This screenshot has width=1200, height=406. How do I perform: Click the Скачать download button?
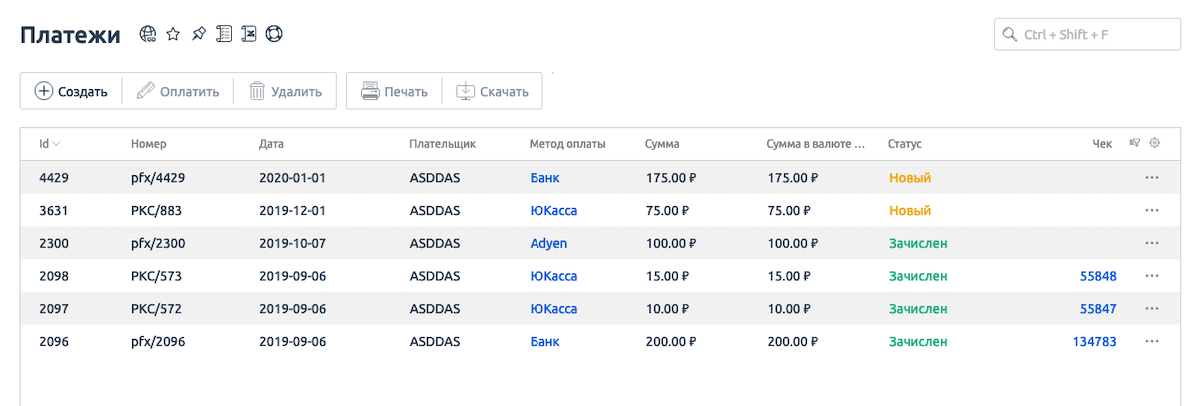(492, 92)
